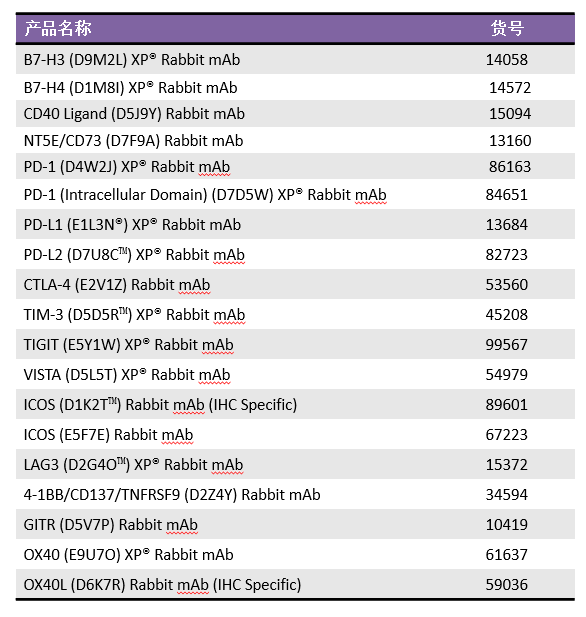
Task: Click catalog number 10419
Action: (x=507, y=525)
